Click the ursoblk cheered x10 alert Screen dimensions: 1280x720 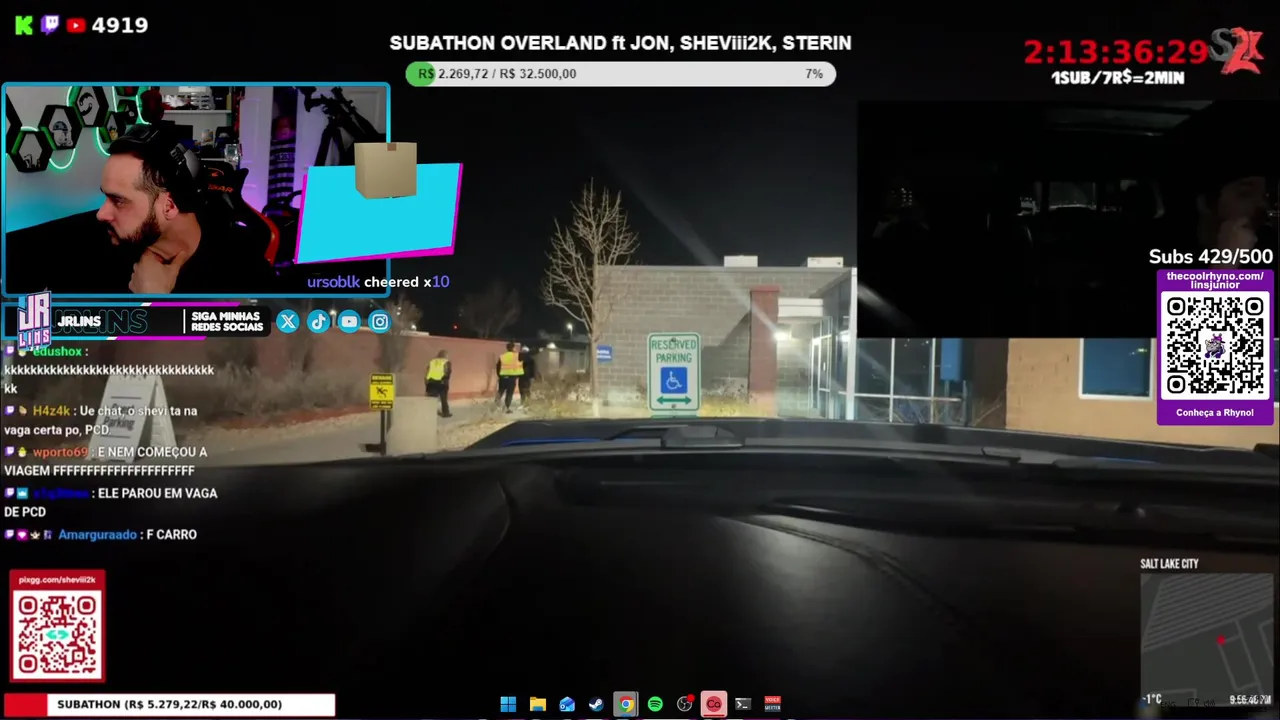click(x=378, y=282)
